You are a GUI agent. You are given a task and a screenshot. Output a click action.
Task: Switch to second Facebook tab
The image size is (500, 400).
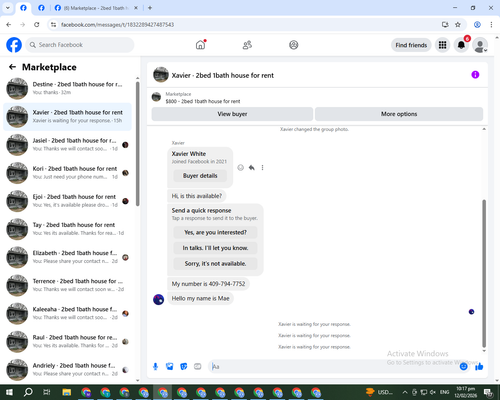click(41, 8)
